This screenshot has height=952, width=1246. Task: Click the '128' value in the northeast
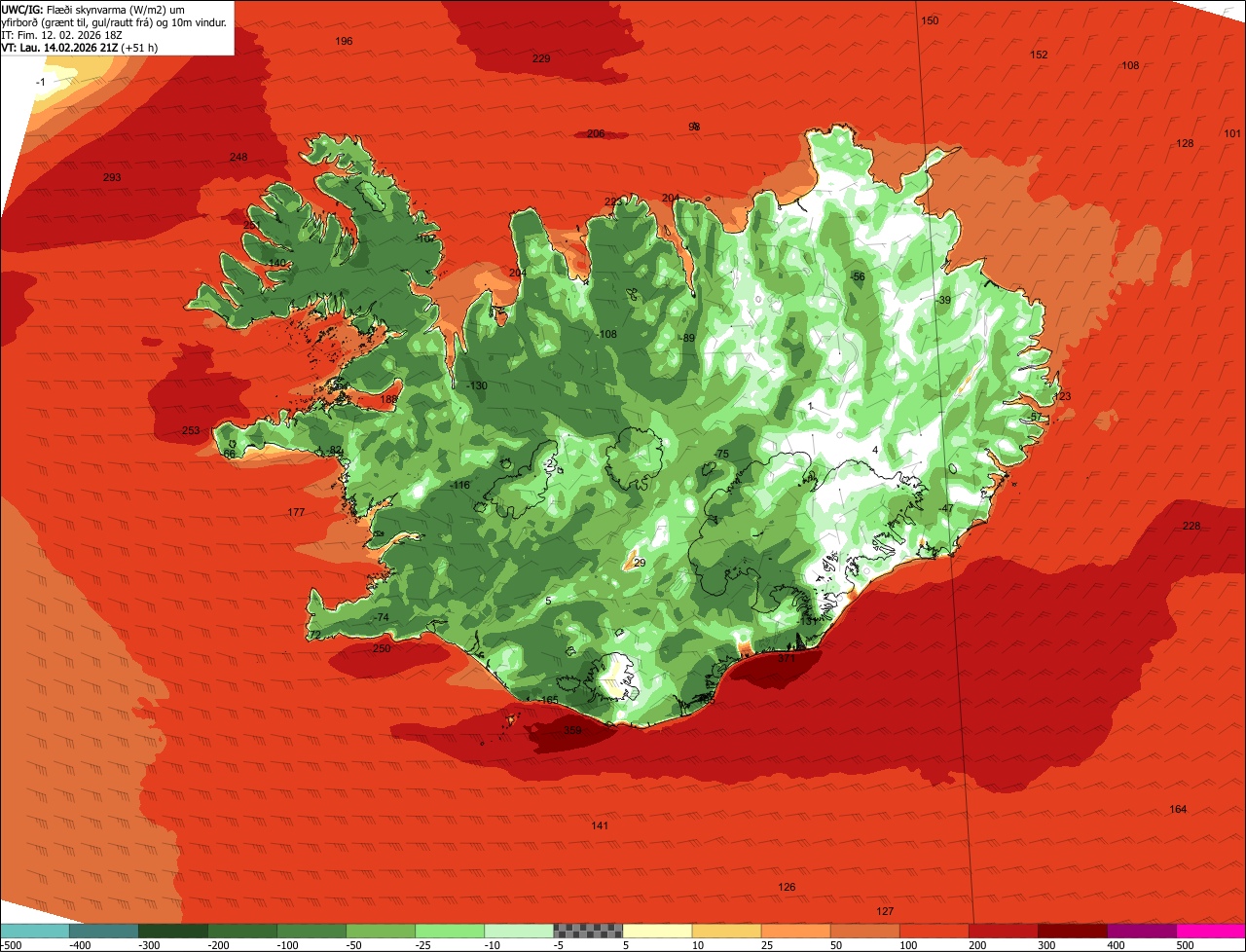[1185, 143]
